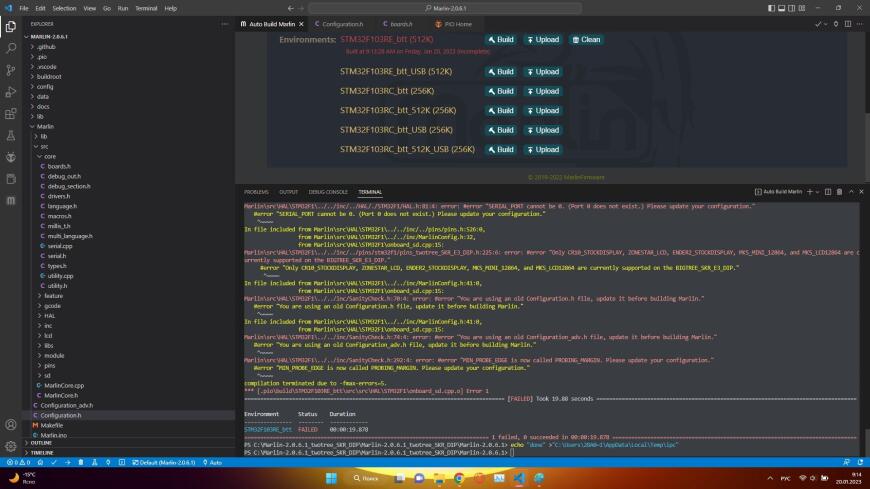
Task: Click the PlatformIO checkmark editor action
Action: tap(818, 24)
